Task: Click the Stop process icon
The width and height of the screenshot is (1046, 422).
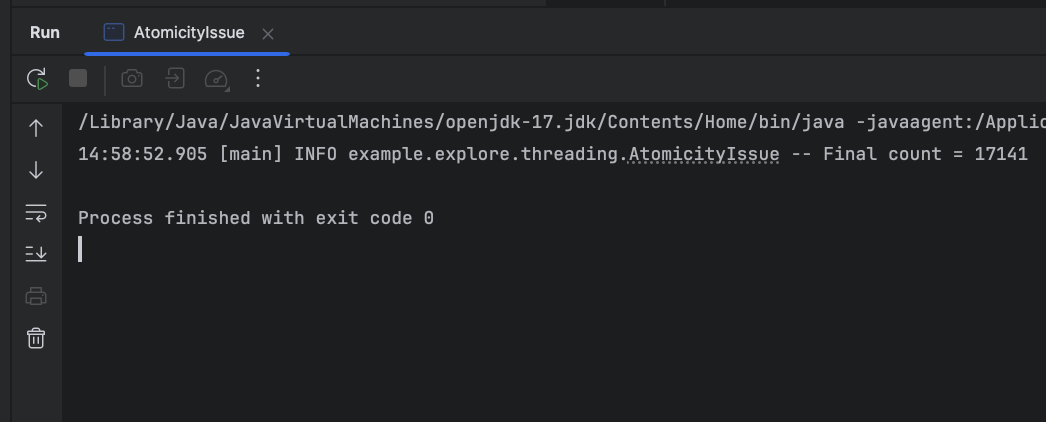Action: pyautogui.click(x=78, y=78)
